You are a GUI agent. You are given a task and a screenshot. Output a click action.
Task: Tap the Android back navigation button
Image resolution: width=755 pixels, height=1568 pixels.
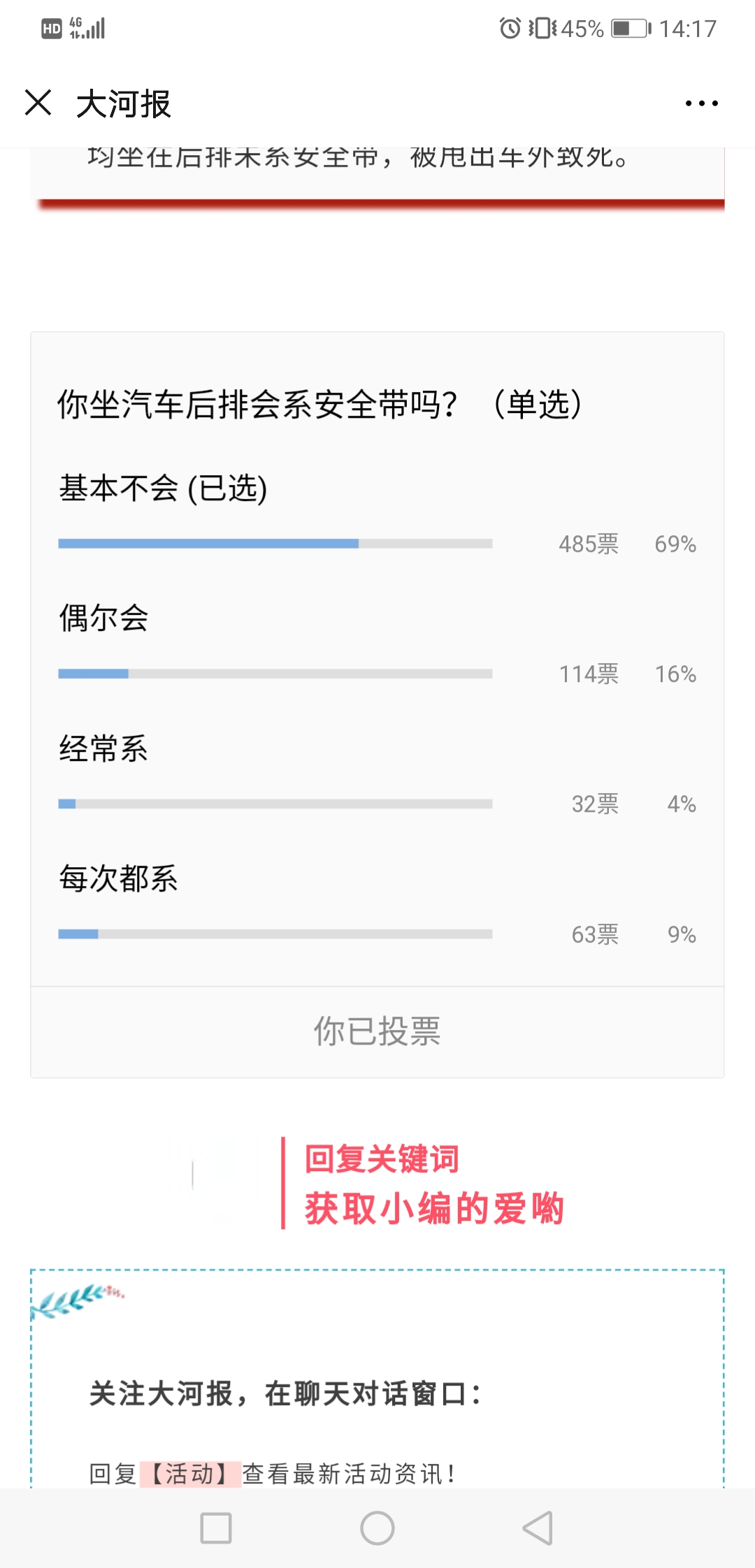(538, 1528)
